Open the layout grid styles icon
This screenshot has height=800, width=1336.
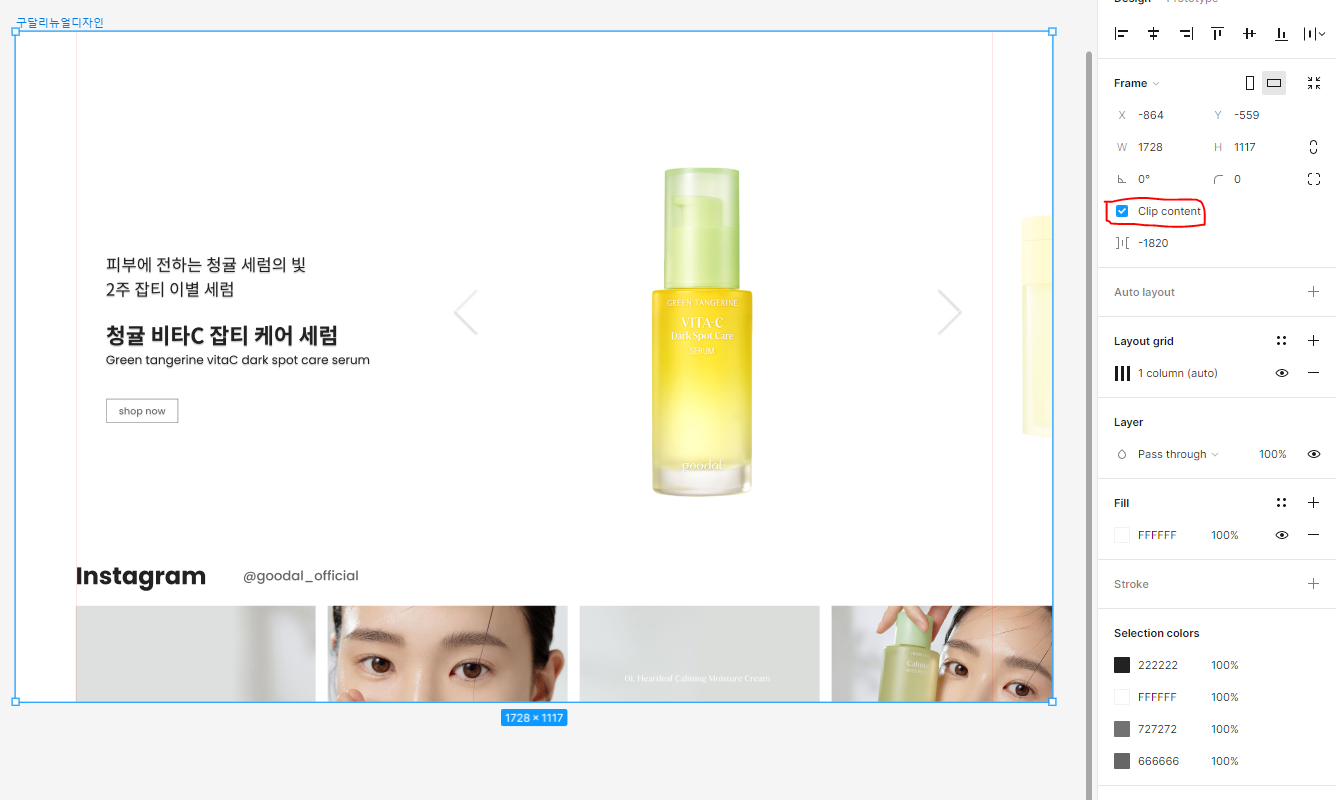point(1282,341)
